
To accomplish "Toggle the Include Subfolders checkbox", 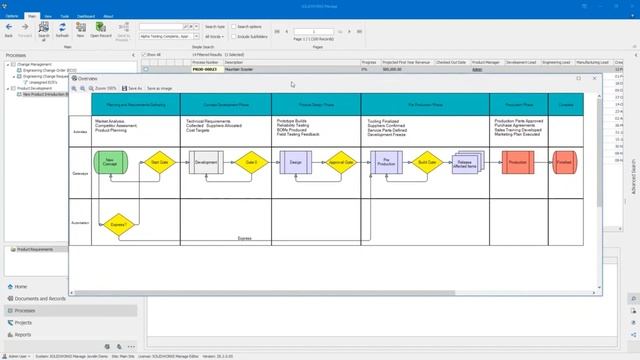I will [234, 36].
